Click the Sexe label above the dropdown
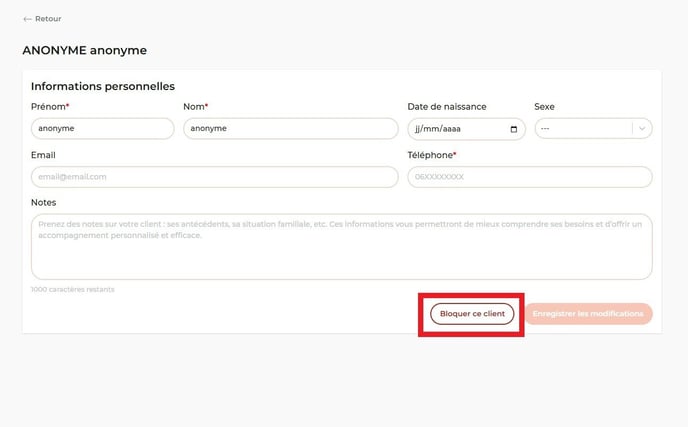The image size is (688, 427). point(544,107)
